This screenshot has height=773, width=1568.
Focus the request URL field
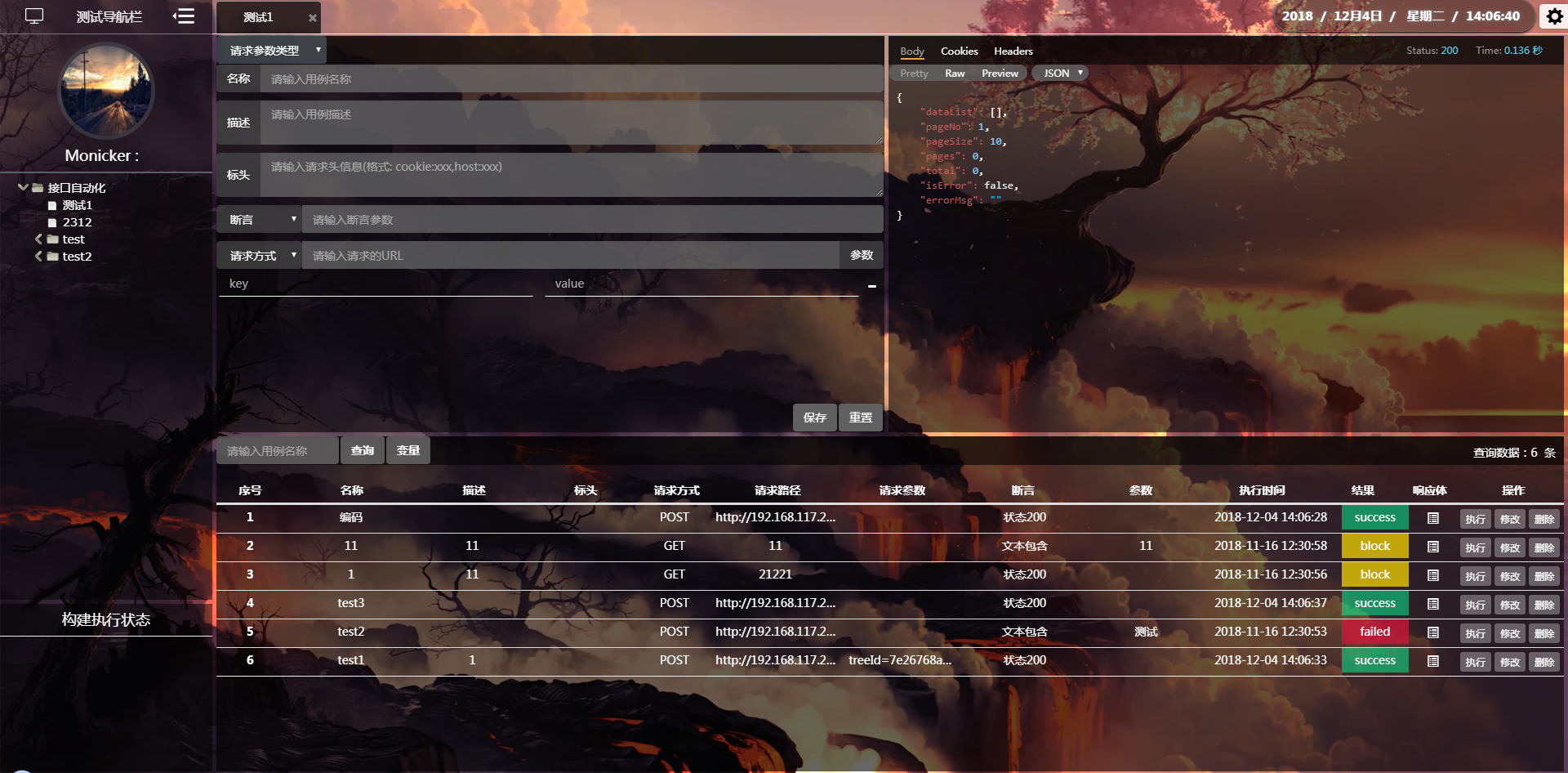pos(571,255)
